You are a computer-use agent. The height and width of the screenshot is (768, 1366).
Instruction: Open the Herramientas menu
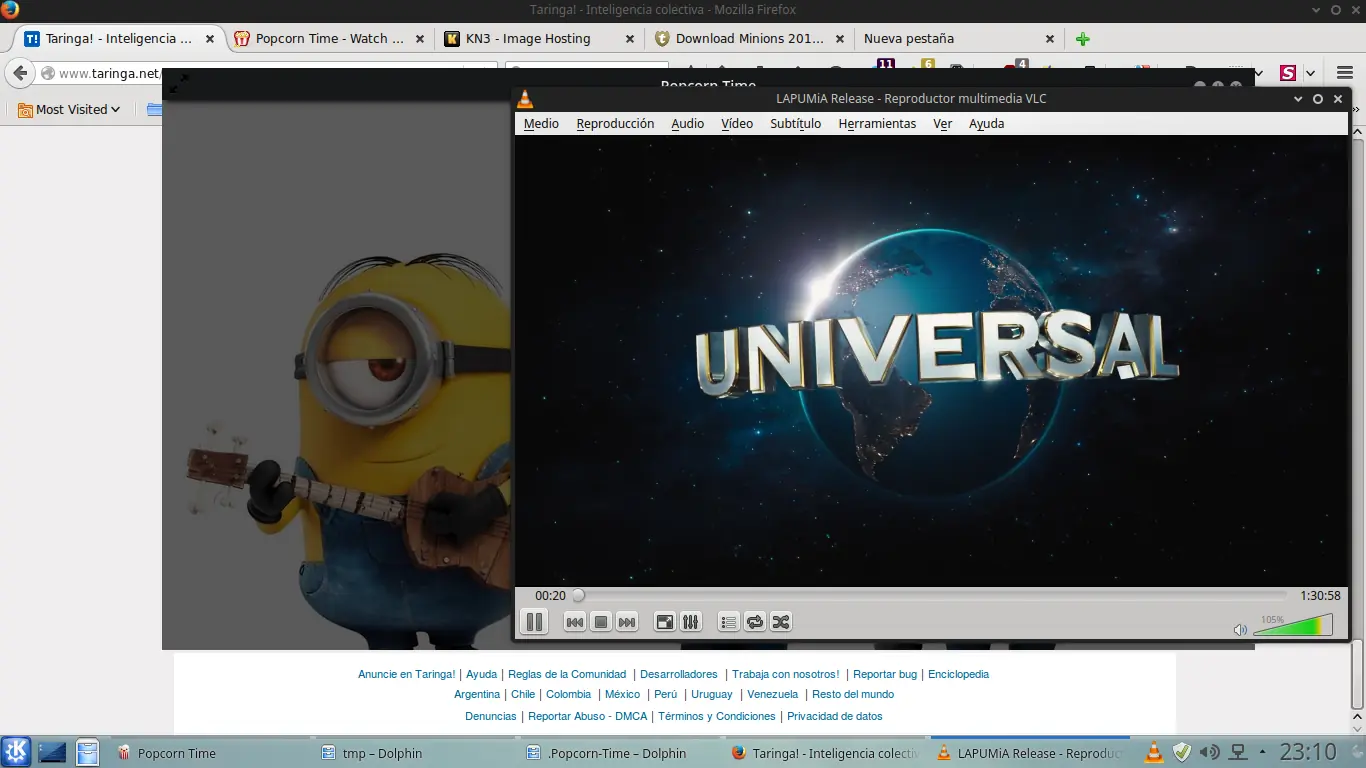(x=877, y=124)
